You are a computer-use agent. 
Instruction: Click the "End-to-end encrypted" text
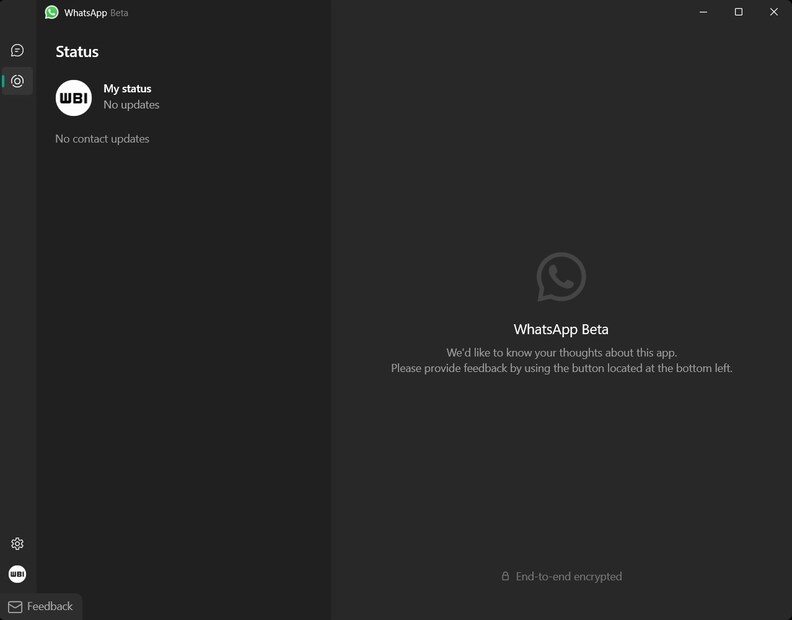point(568,576)
